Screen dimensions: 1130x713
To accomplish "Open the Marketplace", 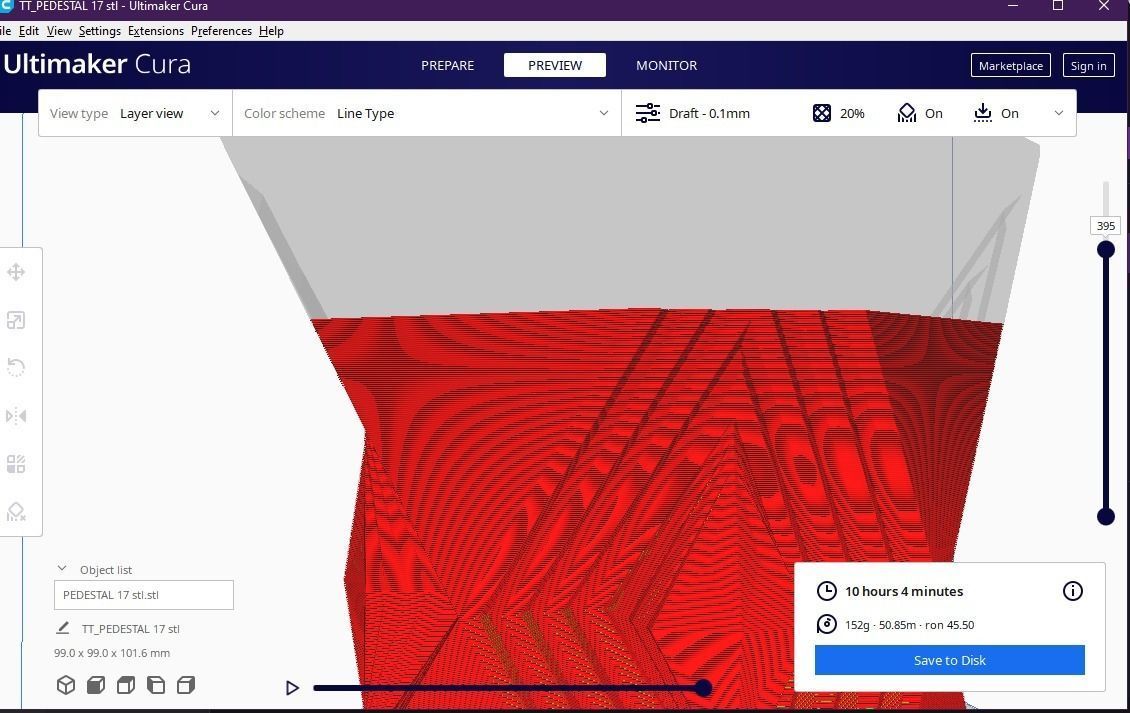I will click(1010, 66).
